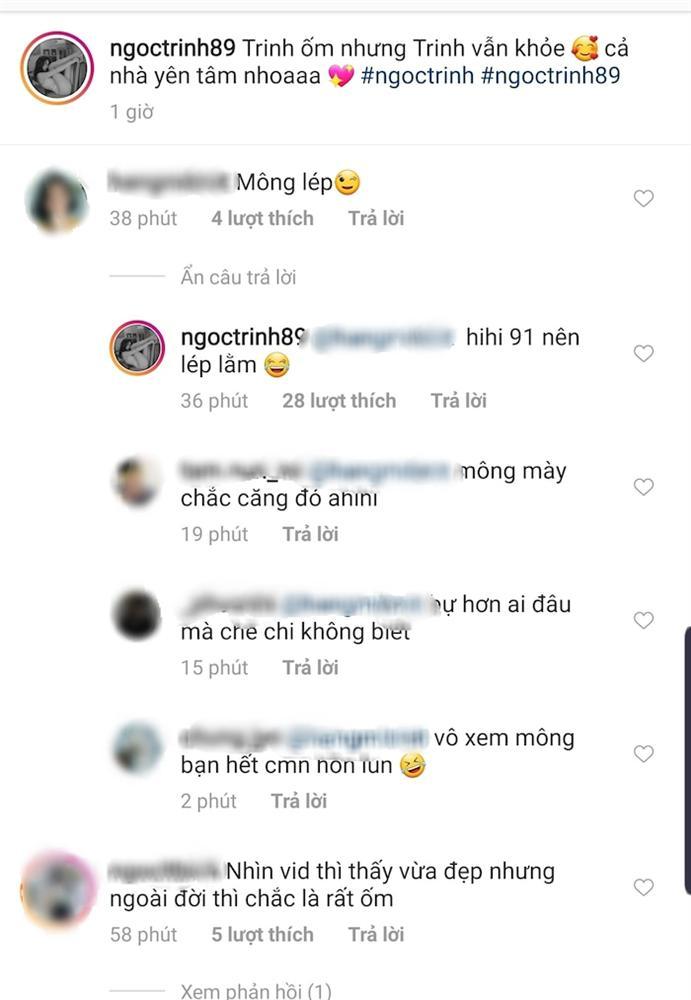Viewport: 691px width, 1000px height.
Task: Expand replies with 'Xem phản hồi (1)'
Action: (256, 990)
